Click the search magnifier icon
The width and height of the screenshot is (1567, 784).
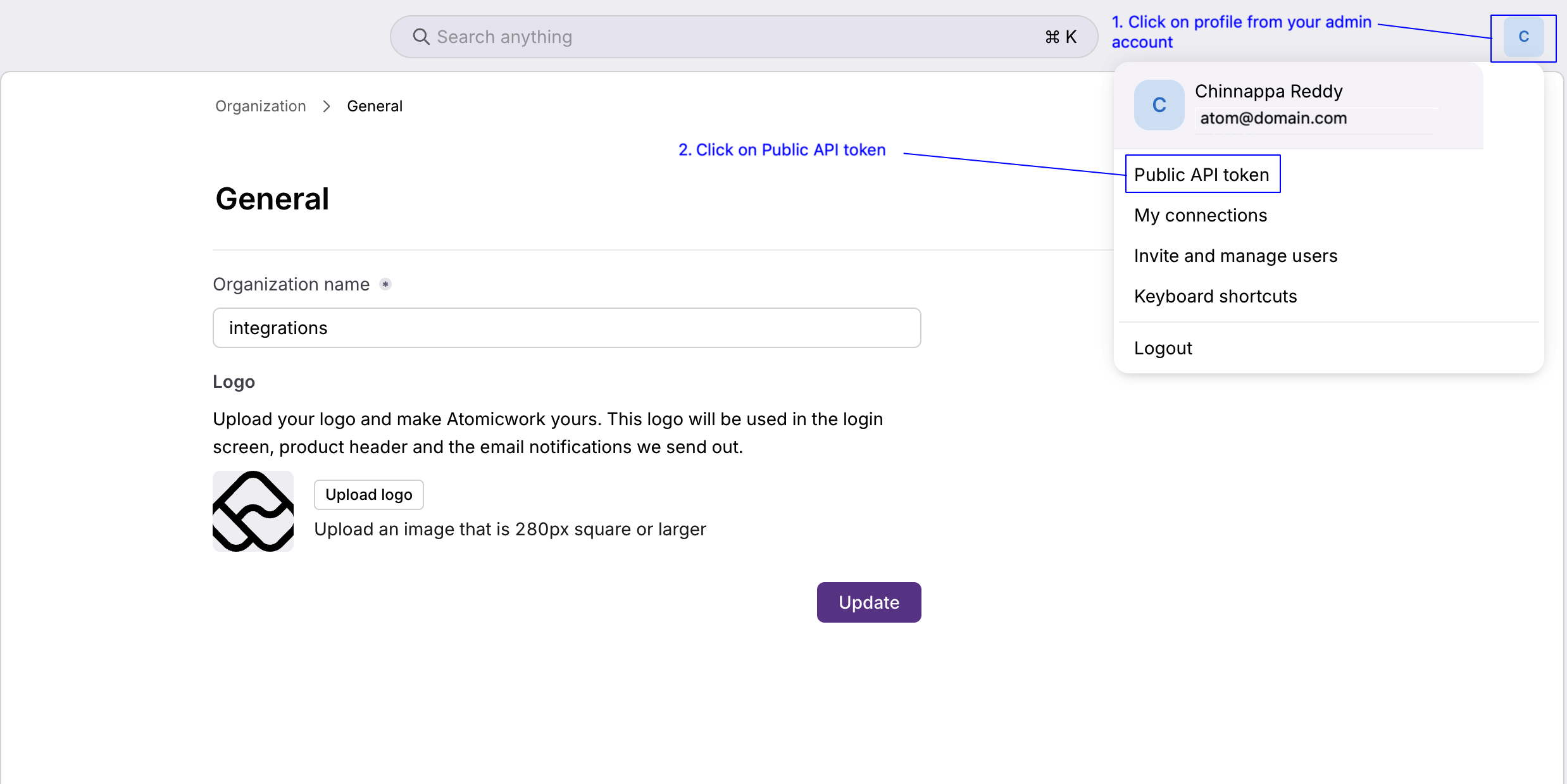[x=421, y=37]
